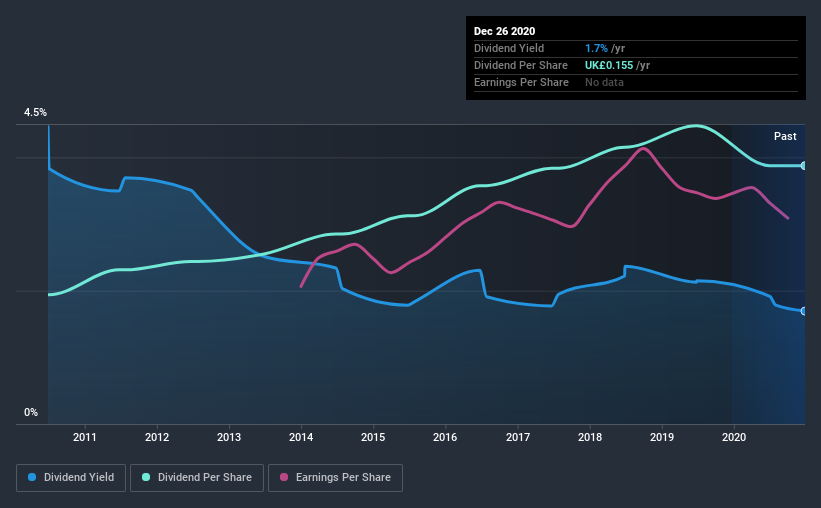This screenshot has height=508, width=821.
Task: Click the 2016 x-axis label
Action: [x=445, y=437]
